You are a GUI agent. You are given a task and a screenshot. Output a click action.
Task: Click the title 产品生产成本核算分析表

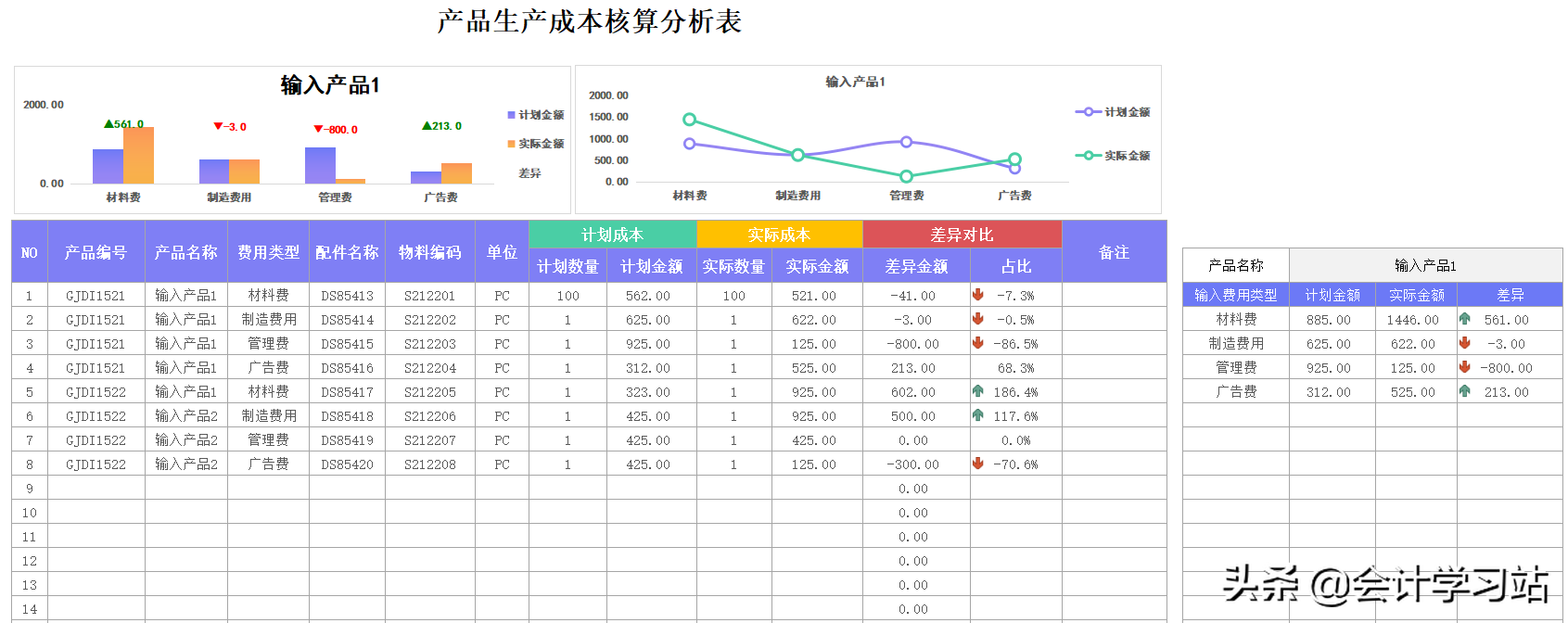(590, 21)
